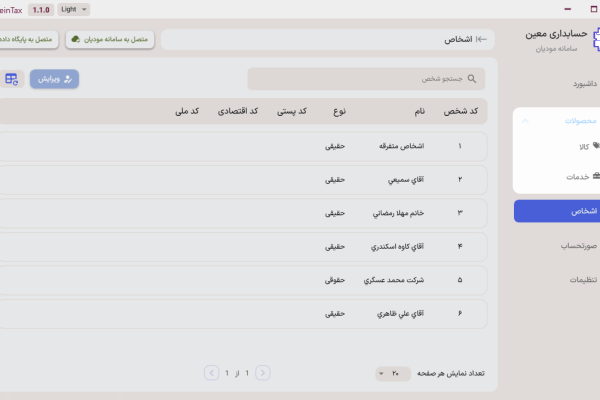The height and width of the screenshot is (400, 600).
Task: Open تنظیمات in the sidebar
Action: coord(583,280)
